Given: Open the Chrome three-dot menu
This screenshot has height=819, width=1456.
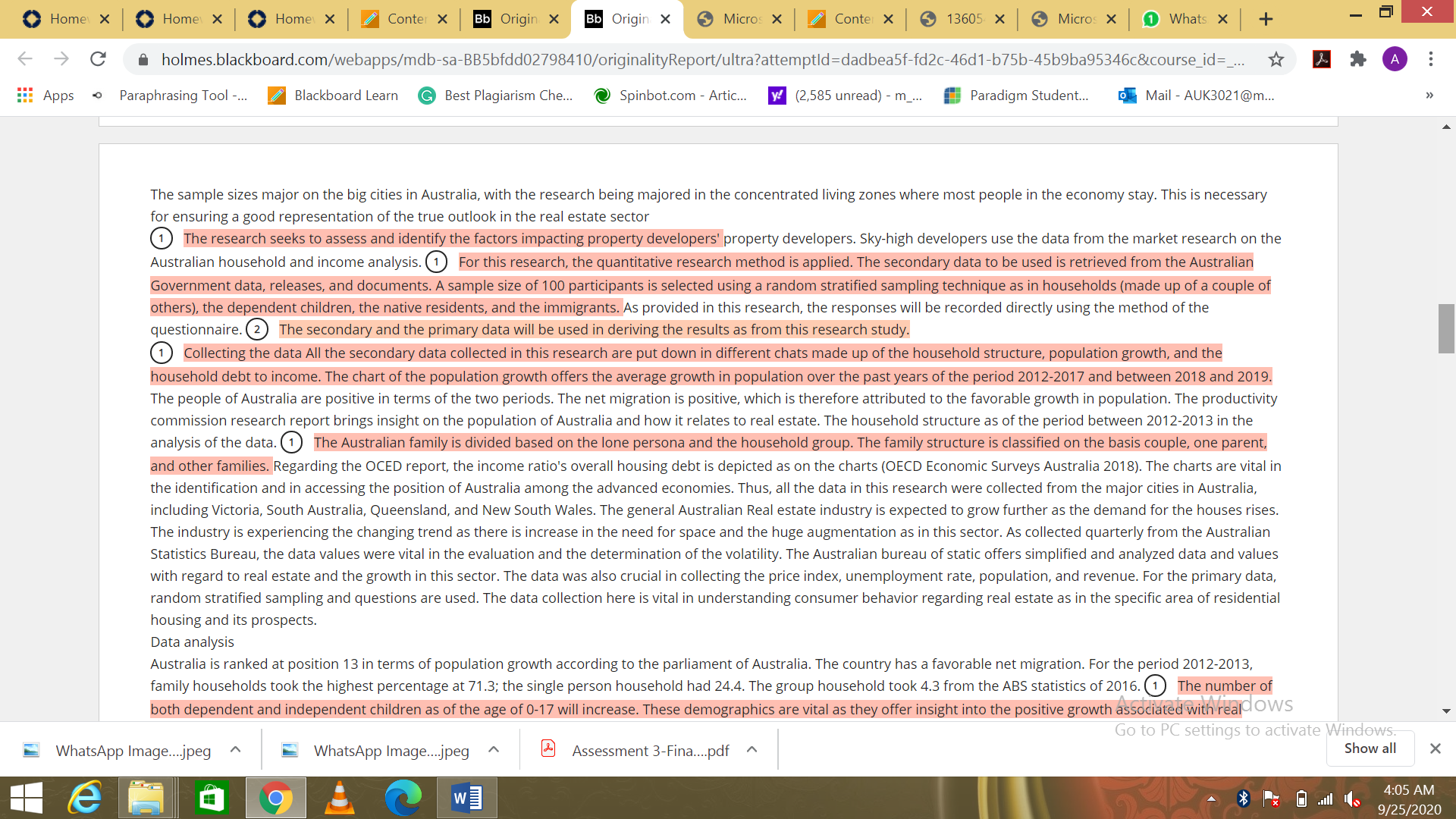Looking at the screenshot, I should (x=1431, y=59).
